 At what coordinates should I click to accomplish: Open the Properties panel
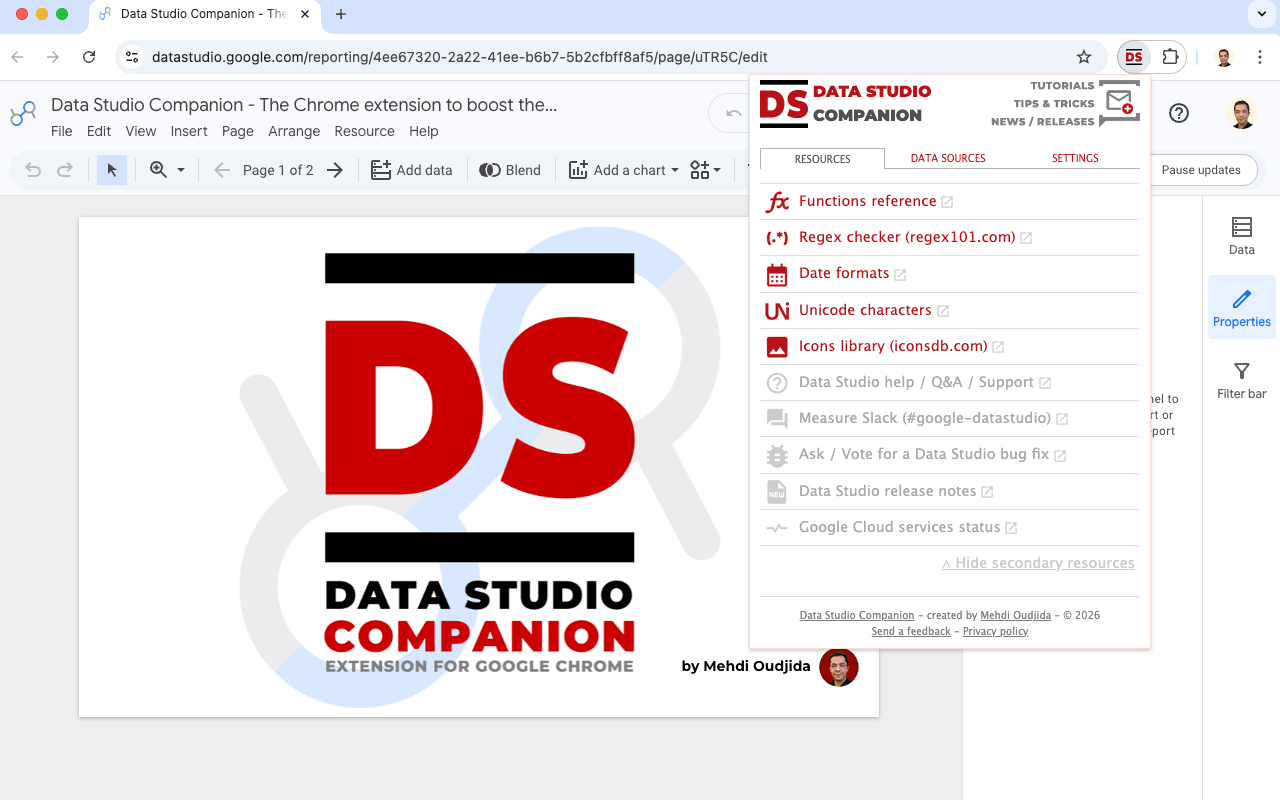coord(1242,308)
